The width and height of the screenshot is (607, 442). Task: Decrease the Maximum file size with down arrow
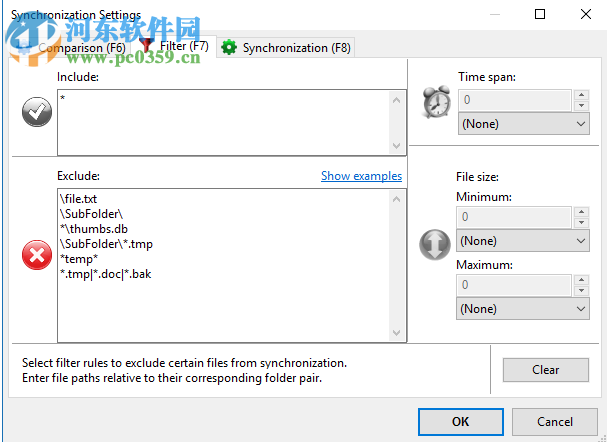[x=581, y=291]
